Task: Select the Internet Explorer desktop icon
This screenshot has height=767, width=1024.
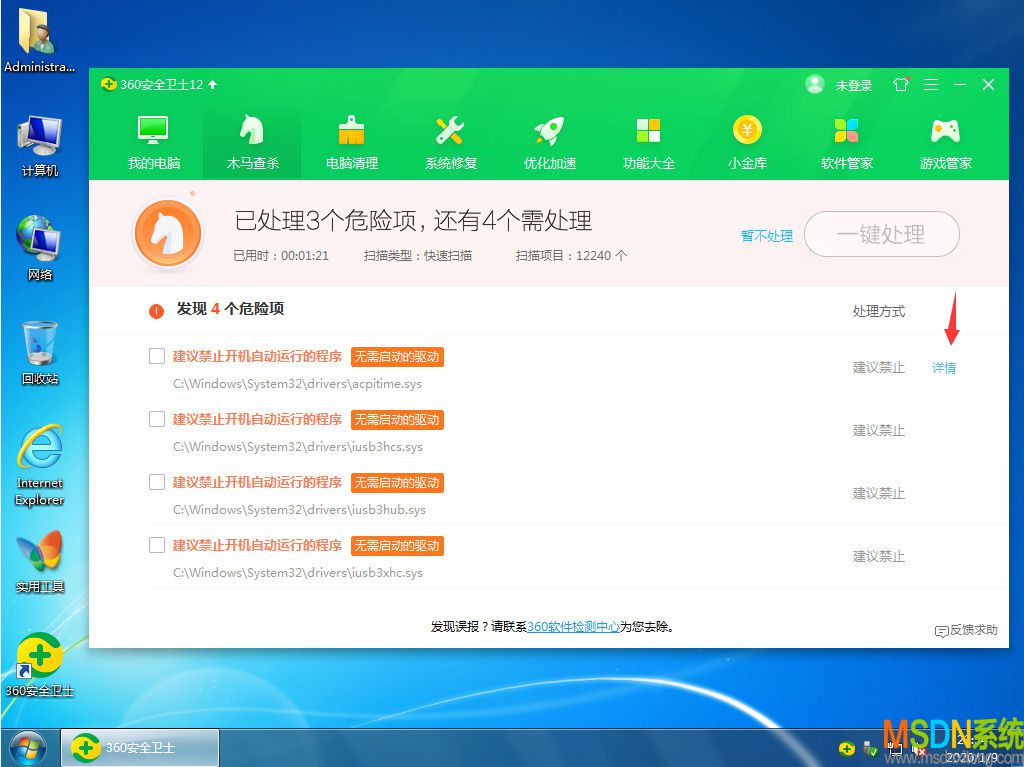Action: [x=40, y=465]
